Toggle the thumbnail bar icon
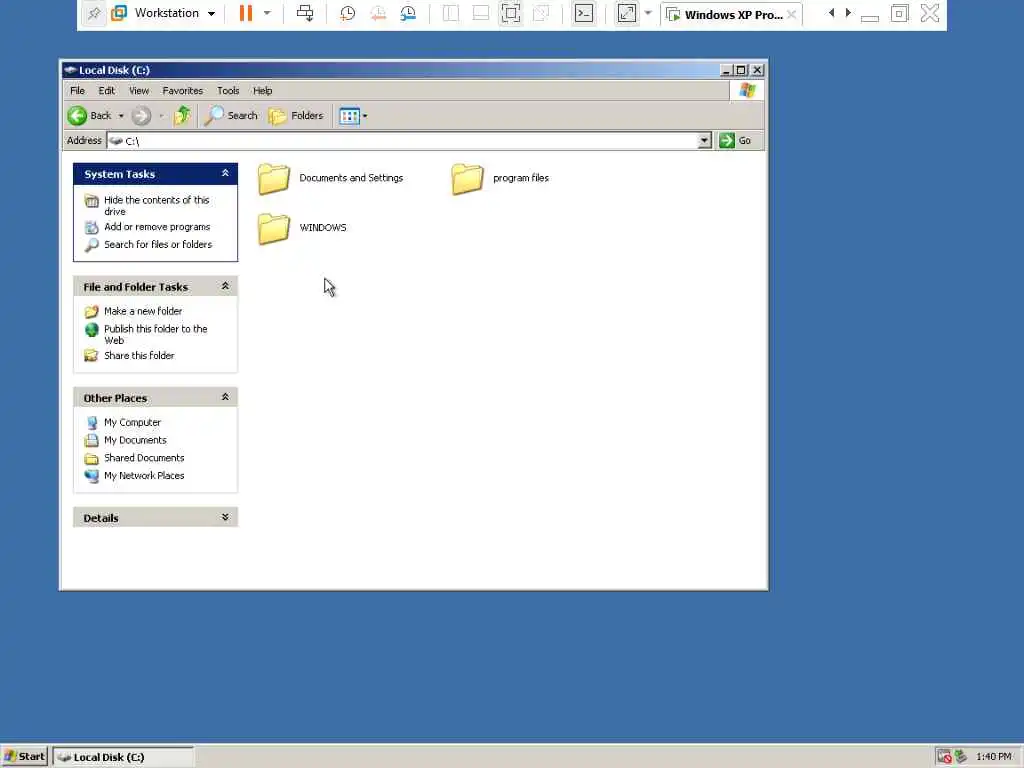Viewport: 1024px width, 768px height. pos(481,13)
